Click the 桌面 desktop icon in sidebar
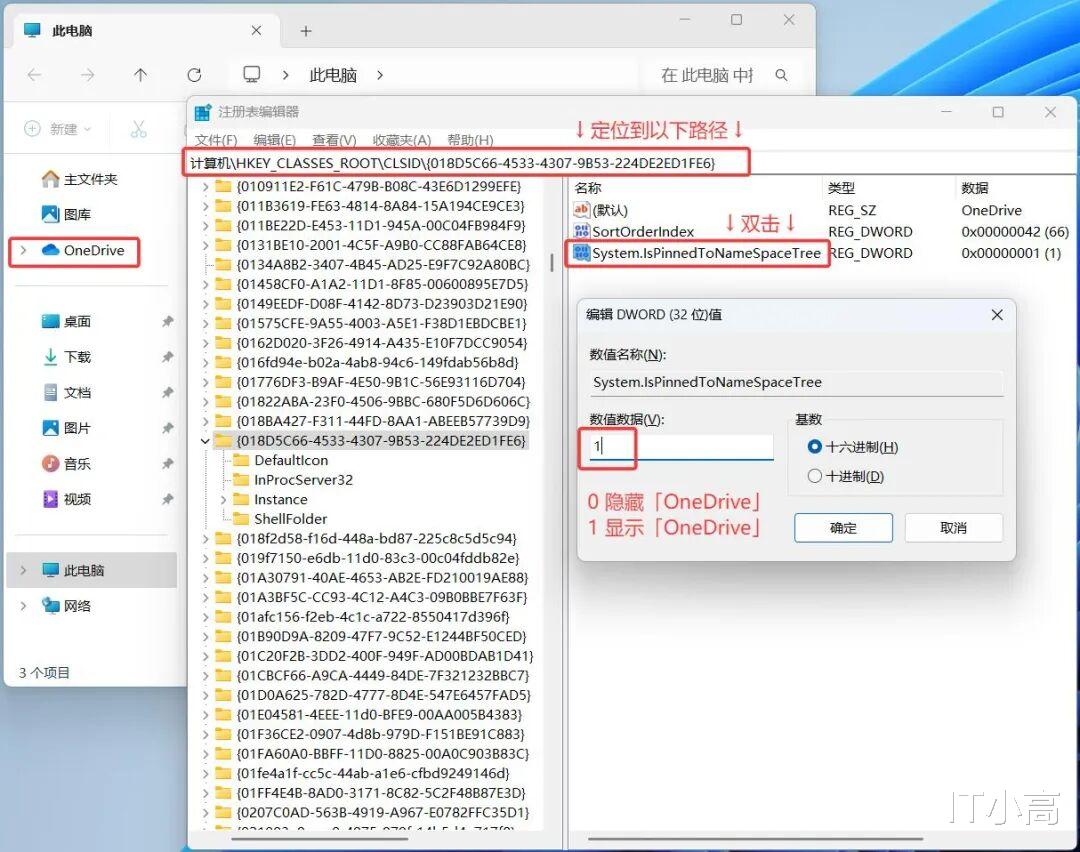The image size is (1080, 852). 50,321
